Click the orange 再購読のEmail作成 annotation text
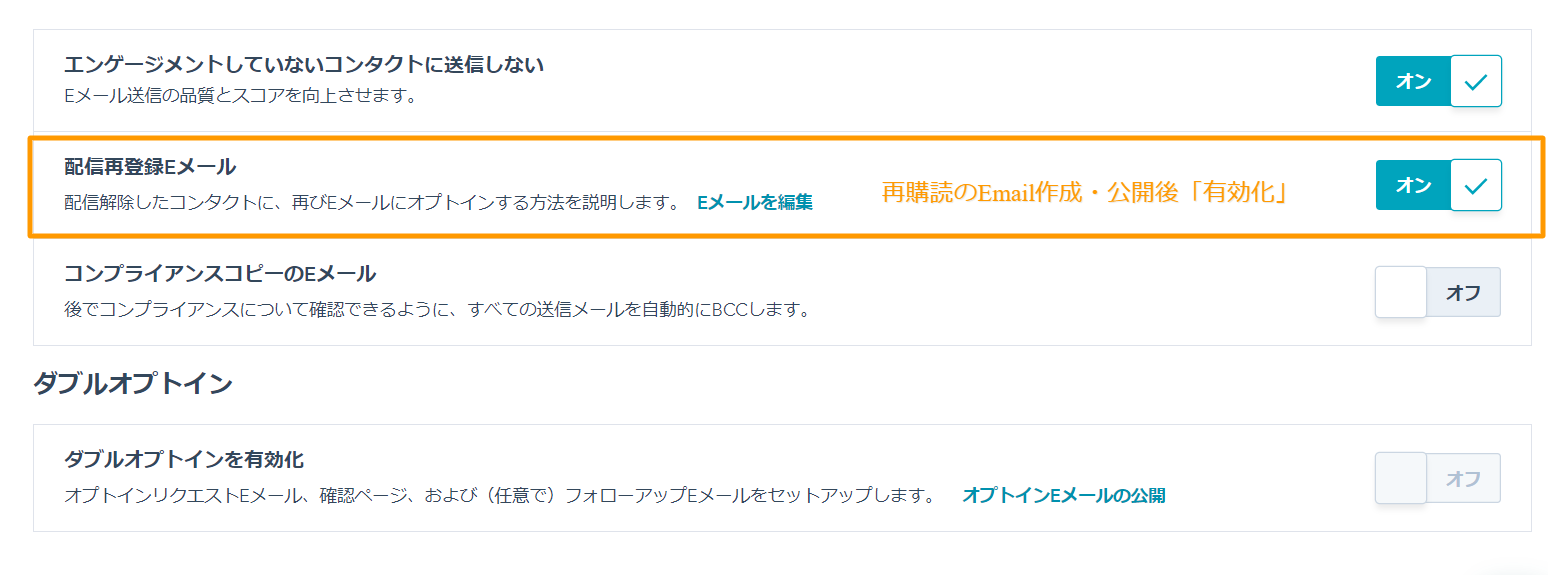Screen dimensions: 1548x575 tap(1084, 194)
